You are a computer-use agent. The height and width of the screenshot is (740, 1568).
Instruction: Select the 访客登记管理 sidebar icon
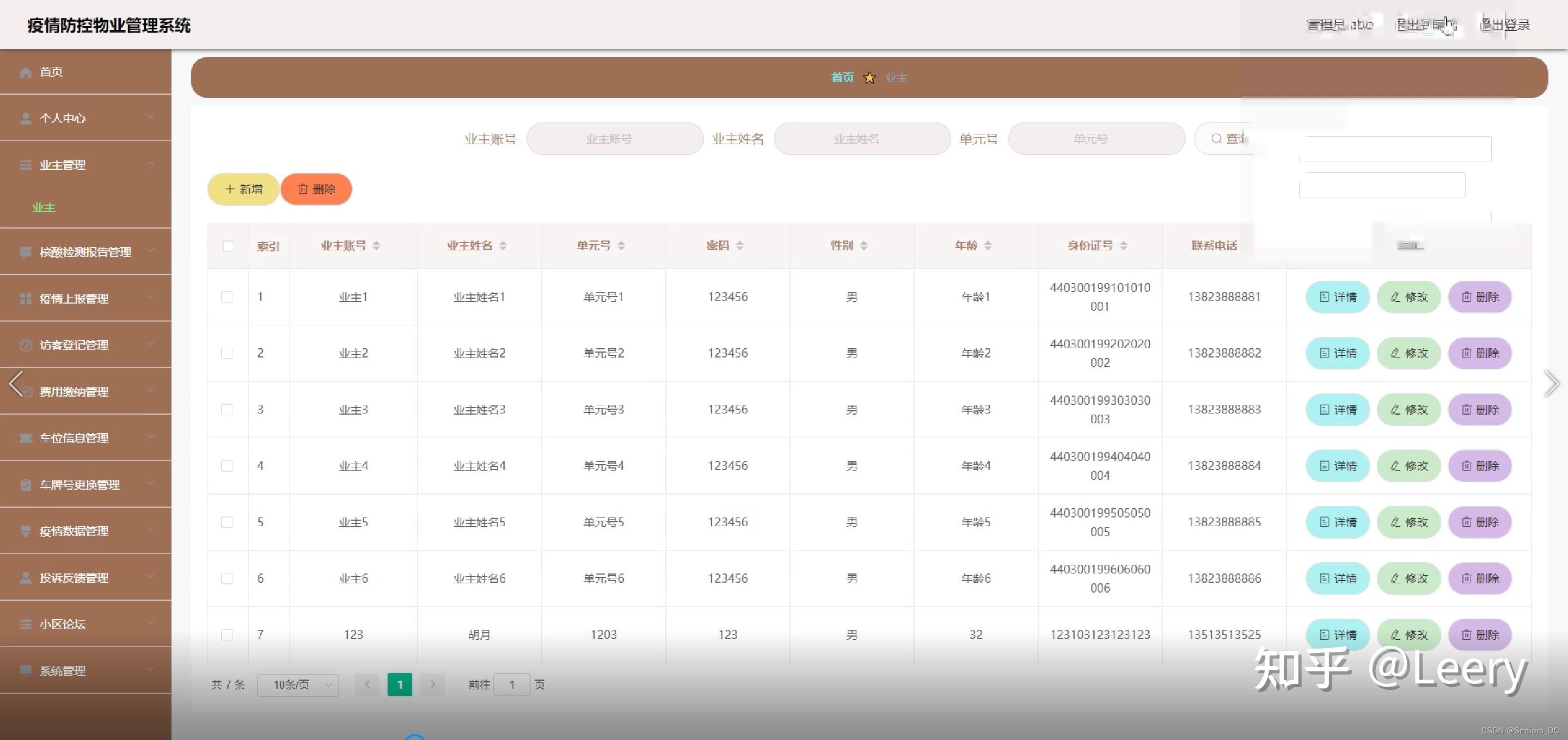pyautogui.click(x=26, y=345)
